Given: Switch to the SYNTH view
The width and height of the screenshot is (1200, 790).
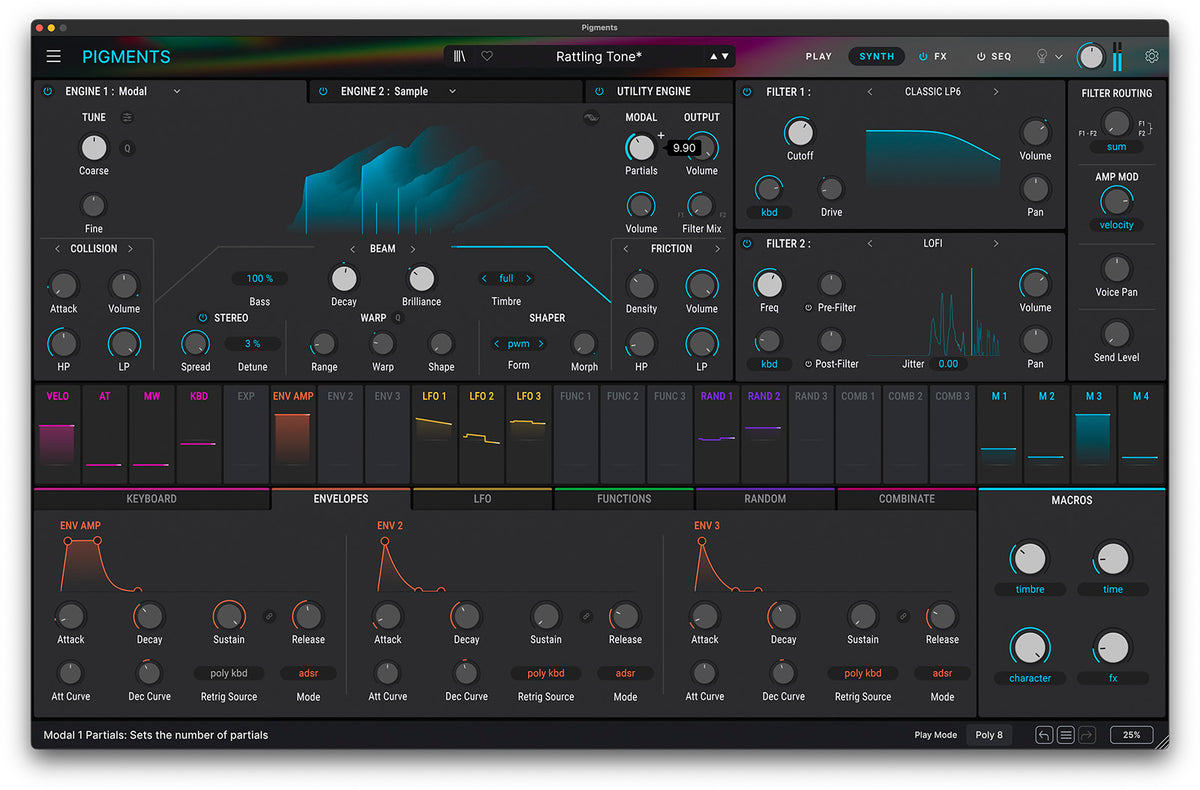Looking at the screenshot, I should coord(877,57).
